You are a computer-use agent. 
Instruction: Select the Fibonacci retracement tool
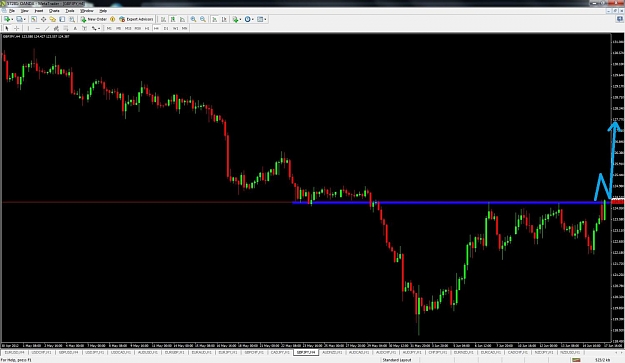coord(66,28)
